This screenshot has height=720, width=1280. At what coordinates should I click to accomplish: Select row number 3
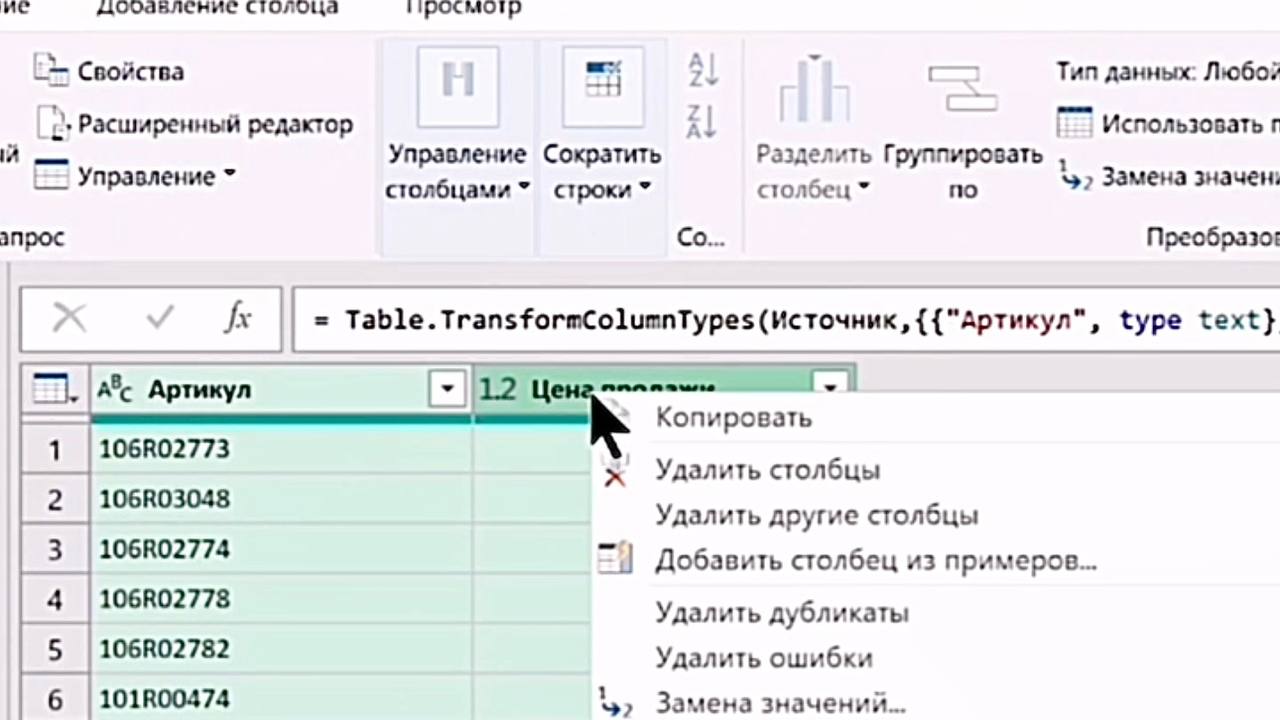(x=55, y=549)
